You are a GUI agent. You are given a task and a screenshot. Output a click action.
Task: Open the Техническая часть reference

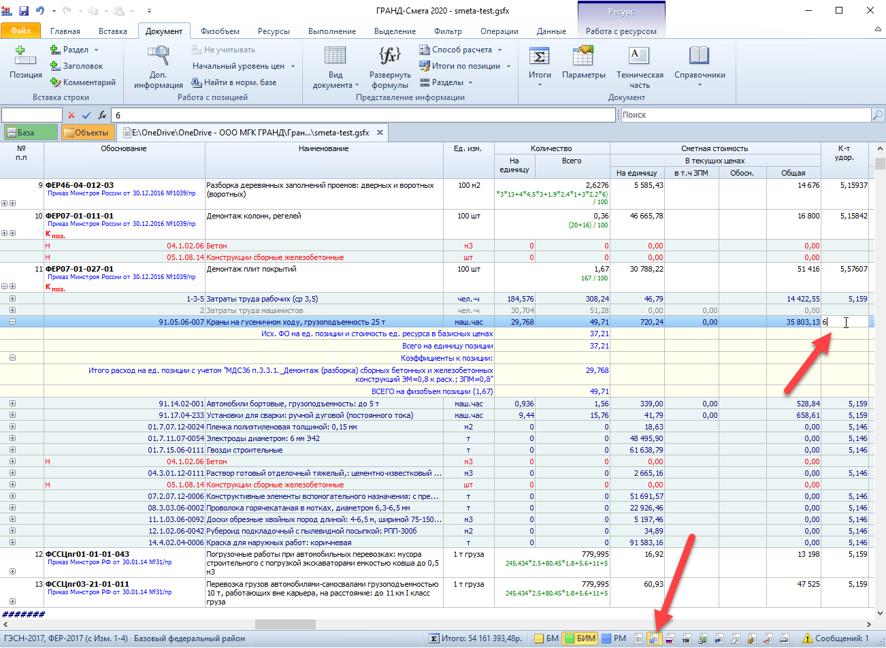[x=640, y=67]
